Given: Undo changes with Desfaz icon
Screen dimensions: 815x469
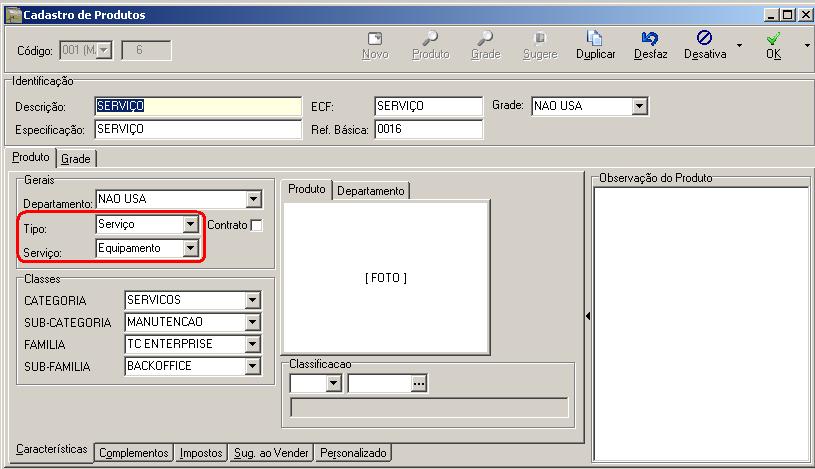Looking at the screenshot, I should (650, 38).
